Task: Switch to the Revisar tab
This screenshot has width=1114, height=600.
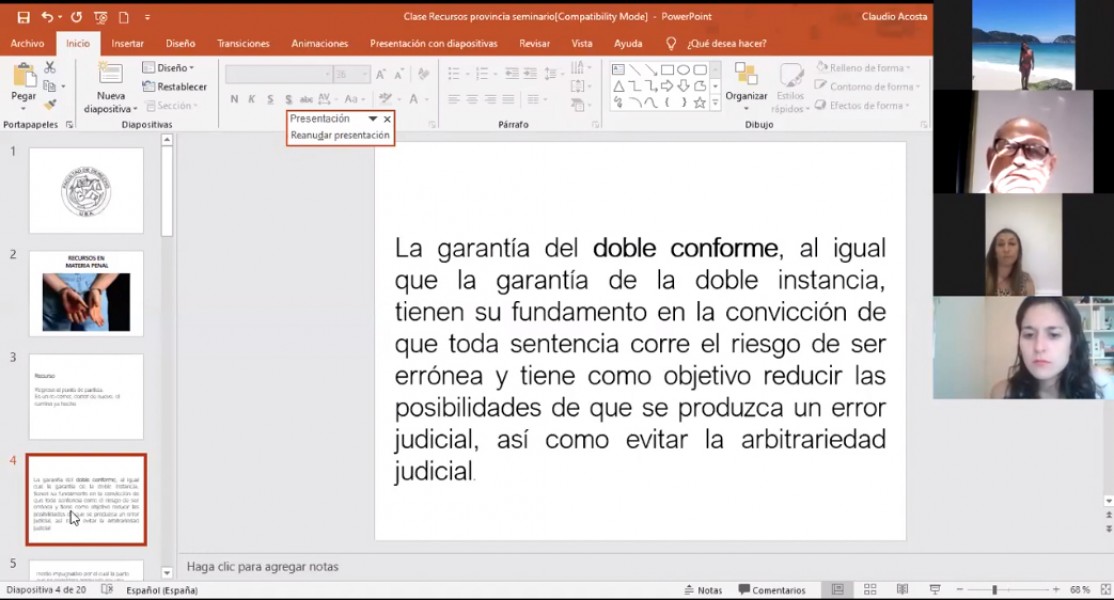Action: click(534, 43)
